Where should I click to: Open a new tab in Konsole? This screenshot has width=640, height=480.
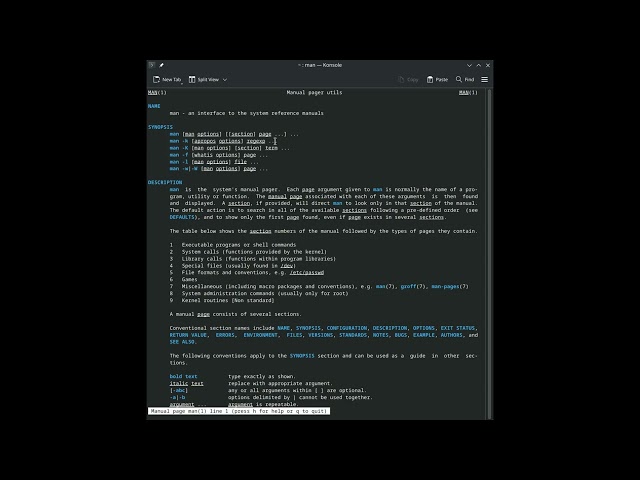point(167,80)
